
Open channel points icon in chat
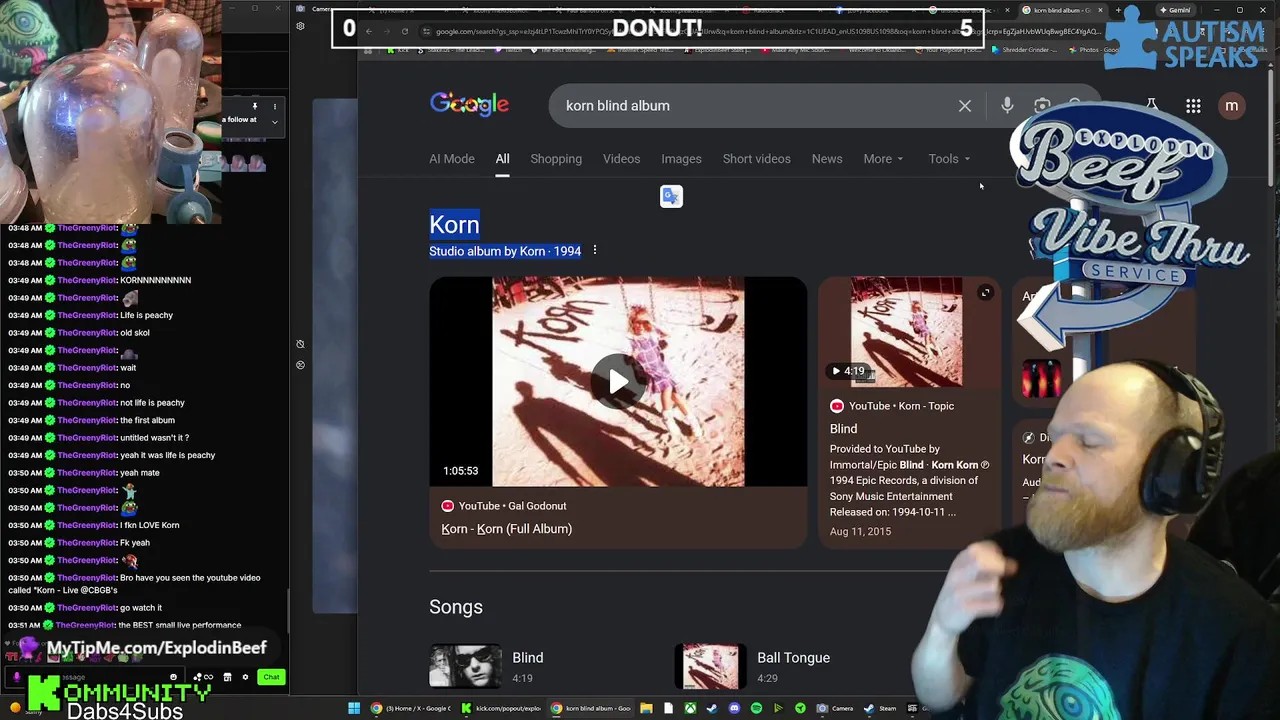point(201,677)
